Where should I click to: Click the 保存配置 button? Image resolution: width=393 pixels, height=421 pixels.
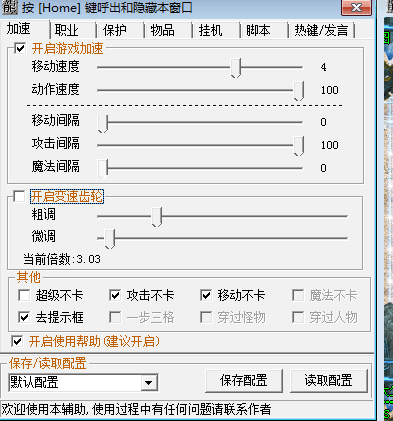(x=244, y=380)
